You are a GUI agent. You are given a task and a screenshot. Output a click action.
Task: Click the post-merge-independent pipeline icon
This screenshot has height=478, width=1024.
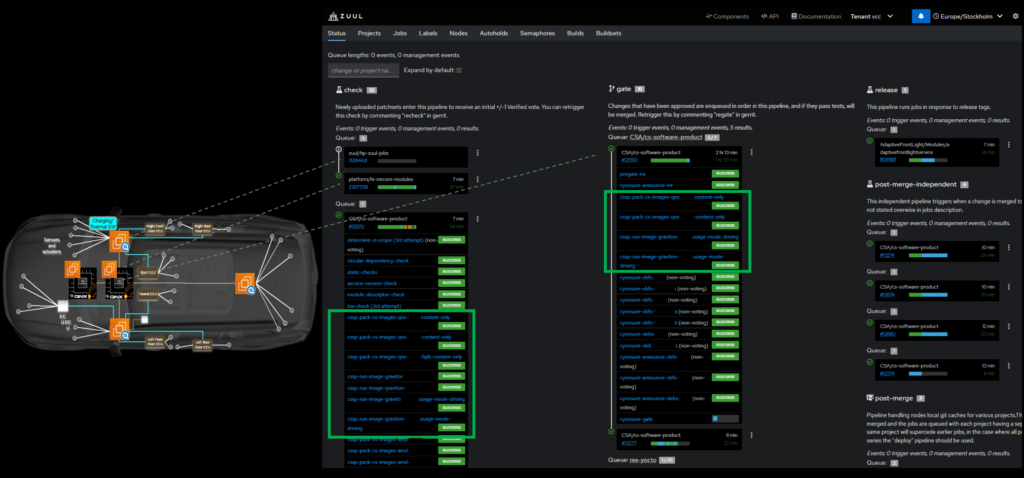pos(870,184)
